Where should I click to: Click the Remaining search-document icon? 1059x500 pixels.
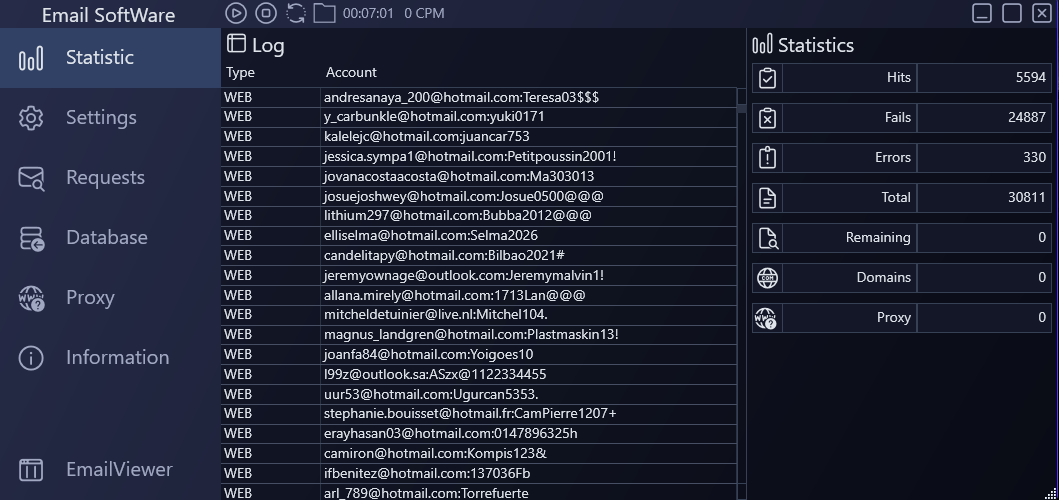click(x=767, y=238)
